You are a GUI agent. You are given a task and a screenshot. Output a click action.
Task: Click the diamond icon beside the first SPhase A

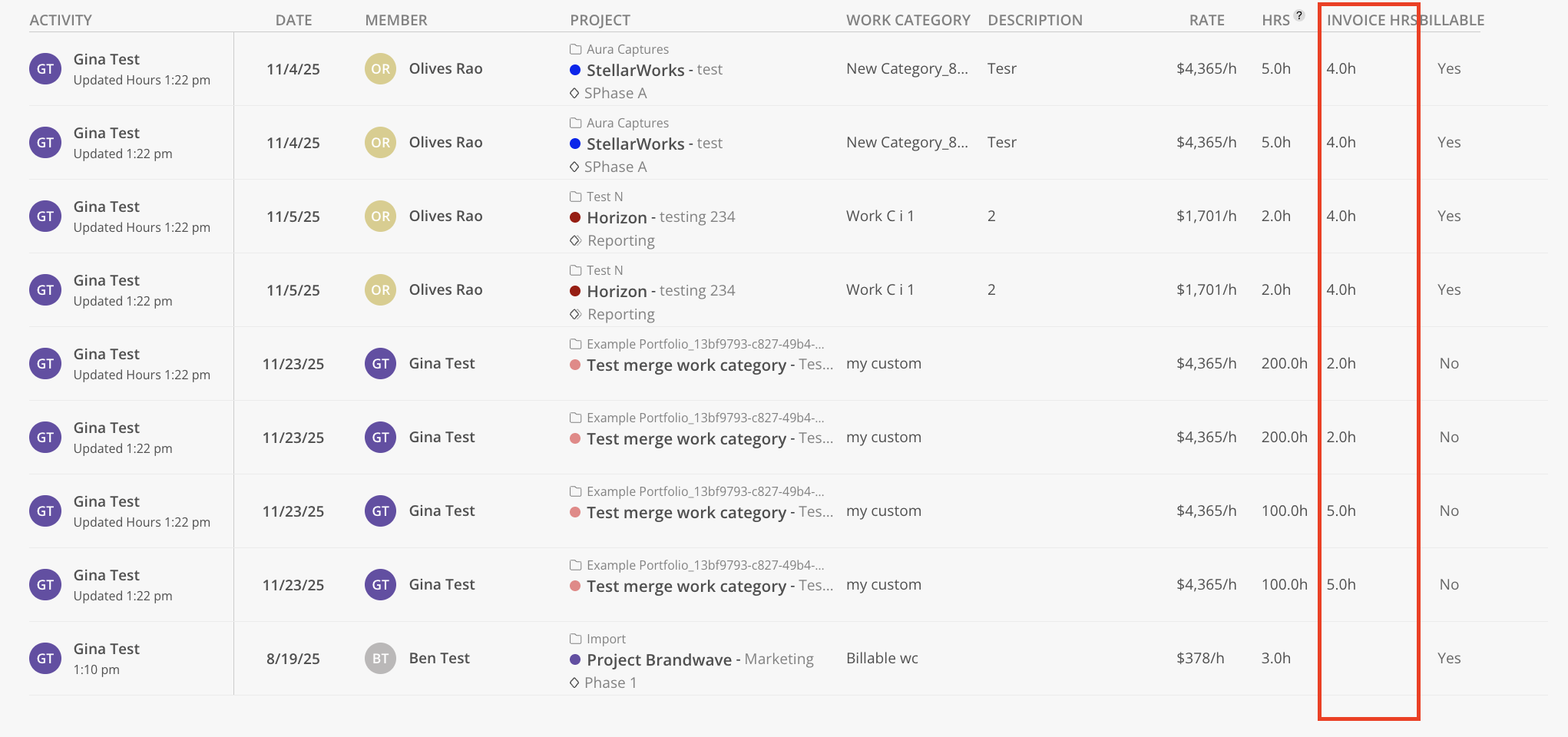point(574,93)
